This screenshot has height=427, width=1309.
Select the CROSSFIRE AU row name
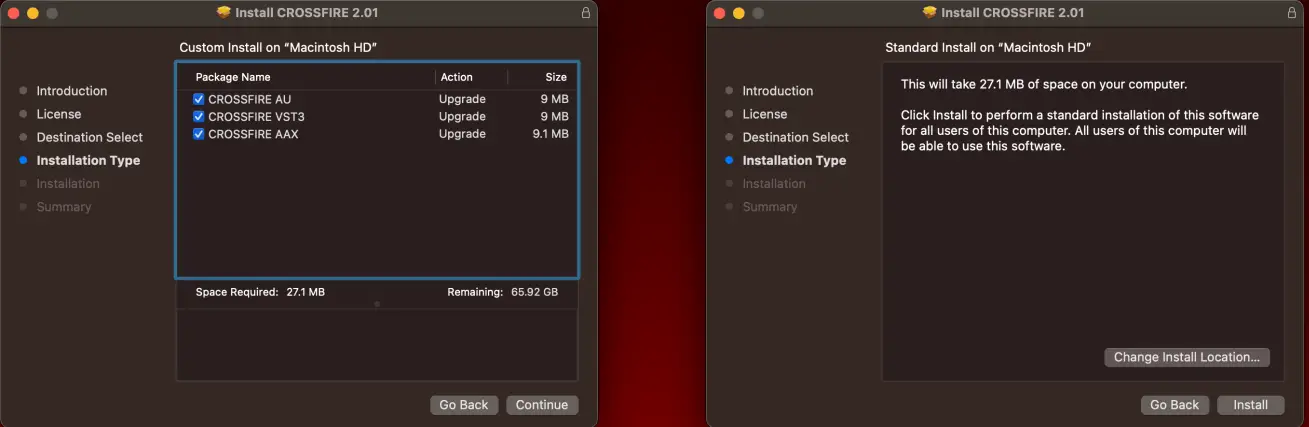click(250, 99)
